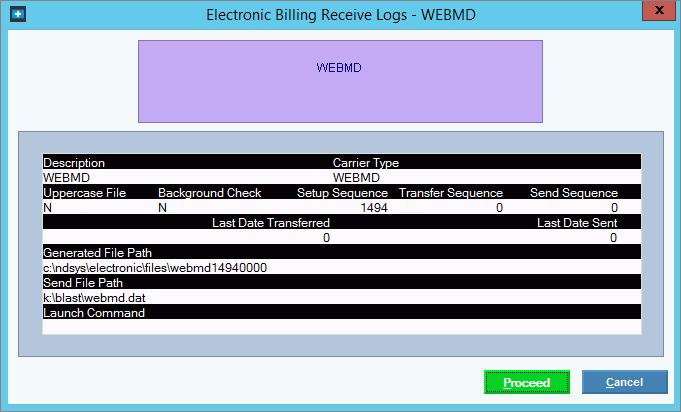The height and width of the screenshot is (412, 681).
Task: Click the generated file path c:\ndsys\electronic\files\webmd14940000
Action: point(155,267)
